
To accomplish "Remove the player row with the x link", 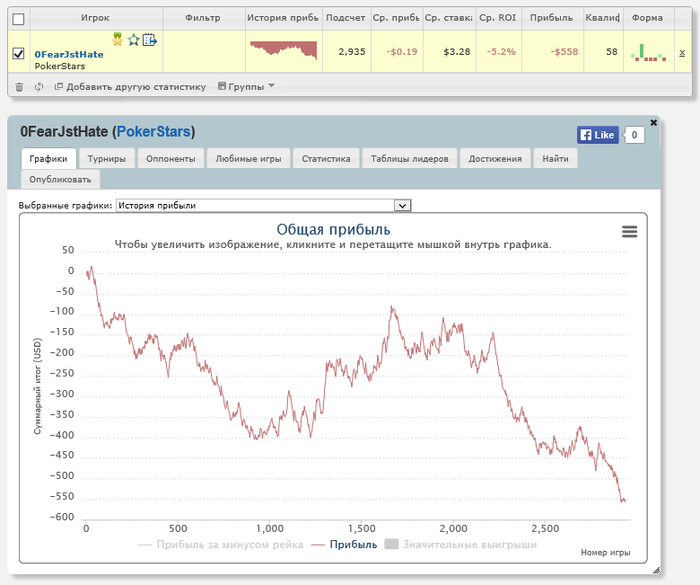I will (682, 53).
